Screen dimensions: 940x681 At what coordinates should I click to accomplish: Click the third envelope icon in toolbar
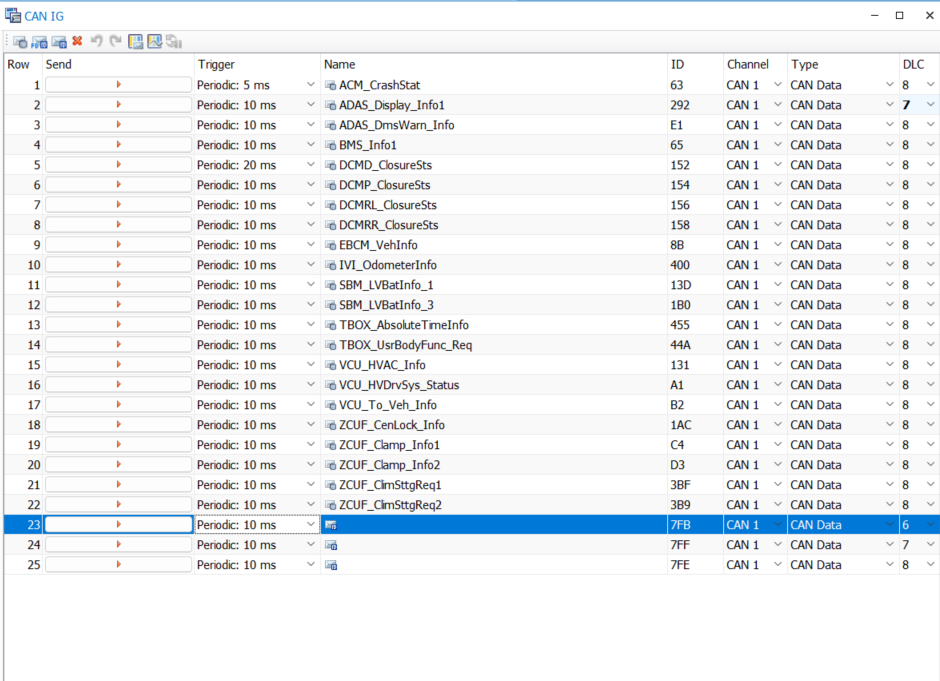pyautogui.click(x=59, y=42)
